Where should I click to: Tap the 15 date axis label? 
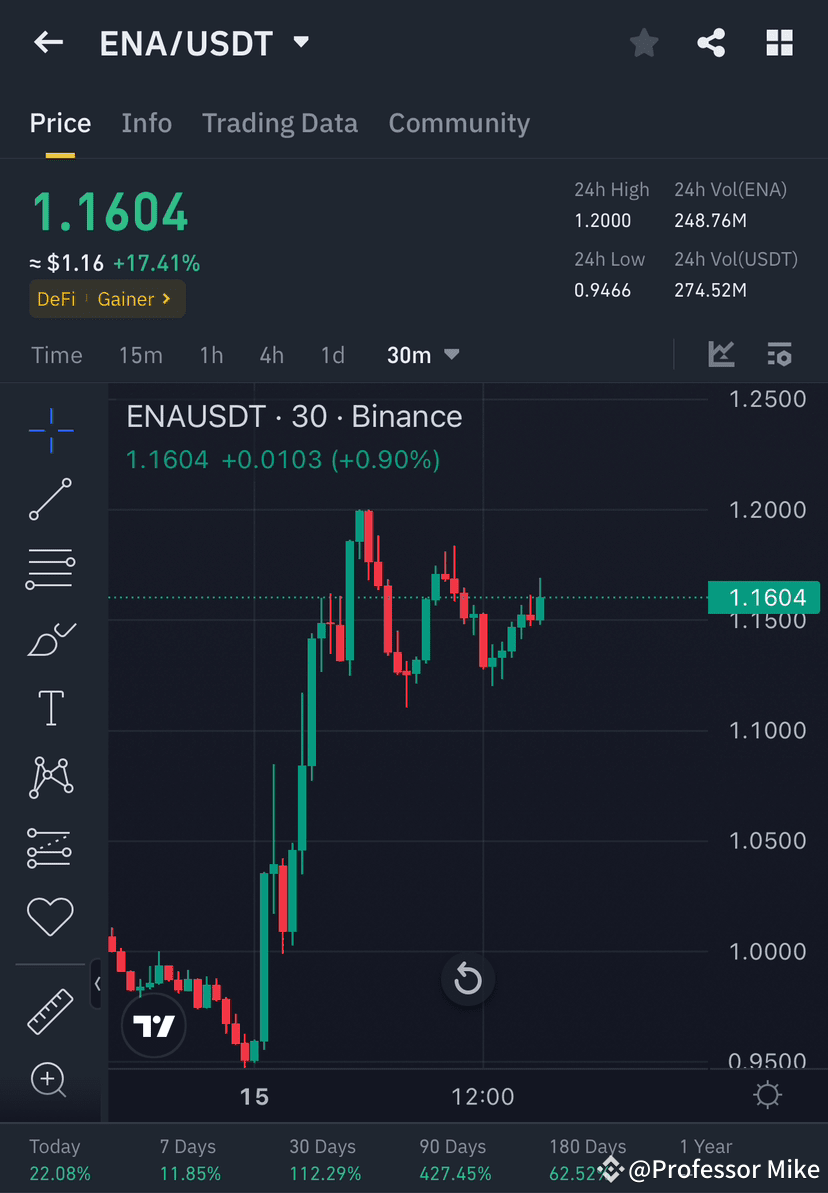(254, 1096)
